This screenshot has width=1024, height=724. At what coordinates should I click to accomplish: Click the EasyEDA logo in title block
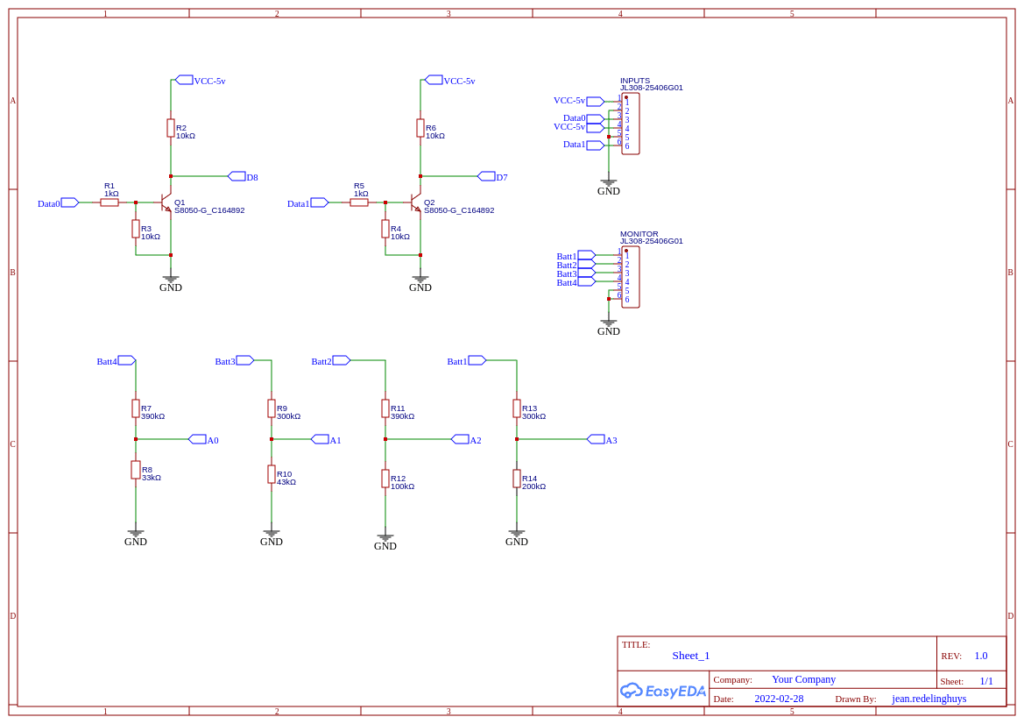pyautogui.click(x=663, y=690)
